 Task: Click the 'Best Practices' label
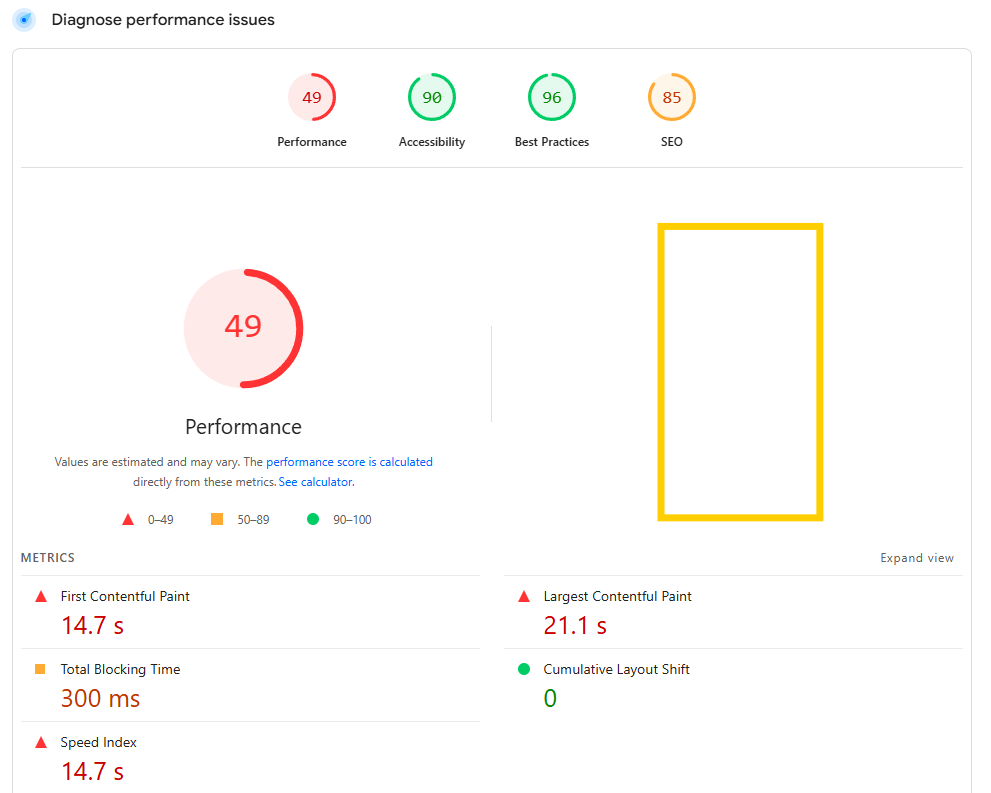coord(552,142)
